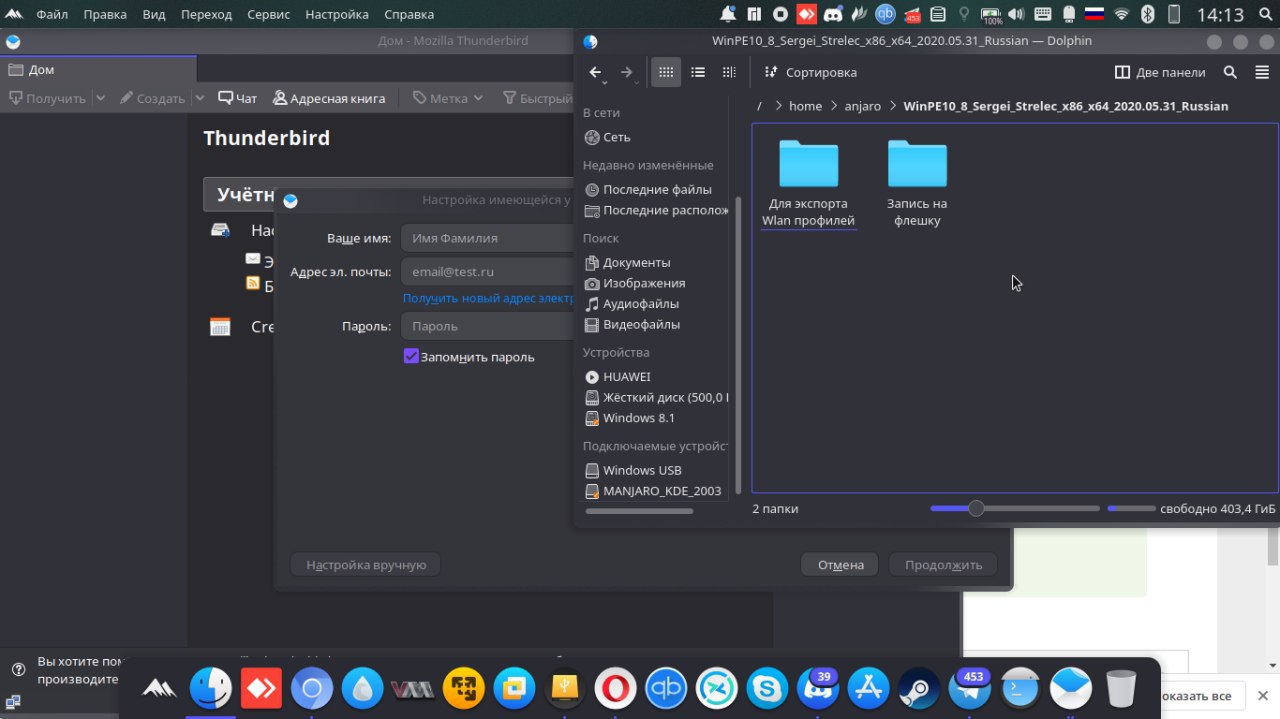Open the Вид menu
The image size is (1280, 719).
click(x=154, y=15)
